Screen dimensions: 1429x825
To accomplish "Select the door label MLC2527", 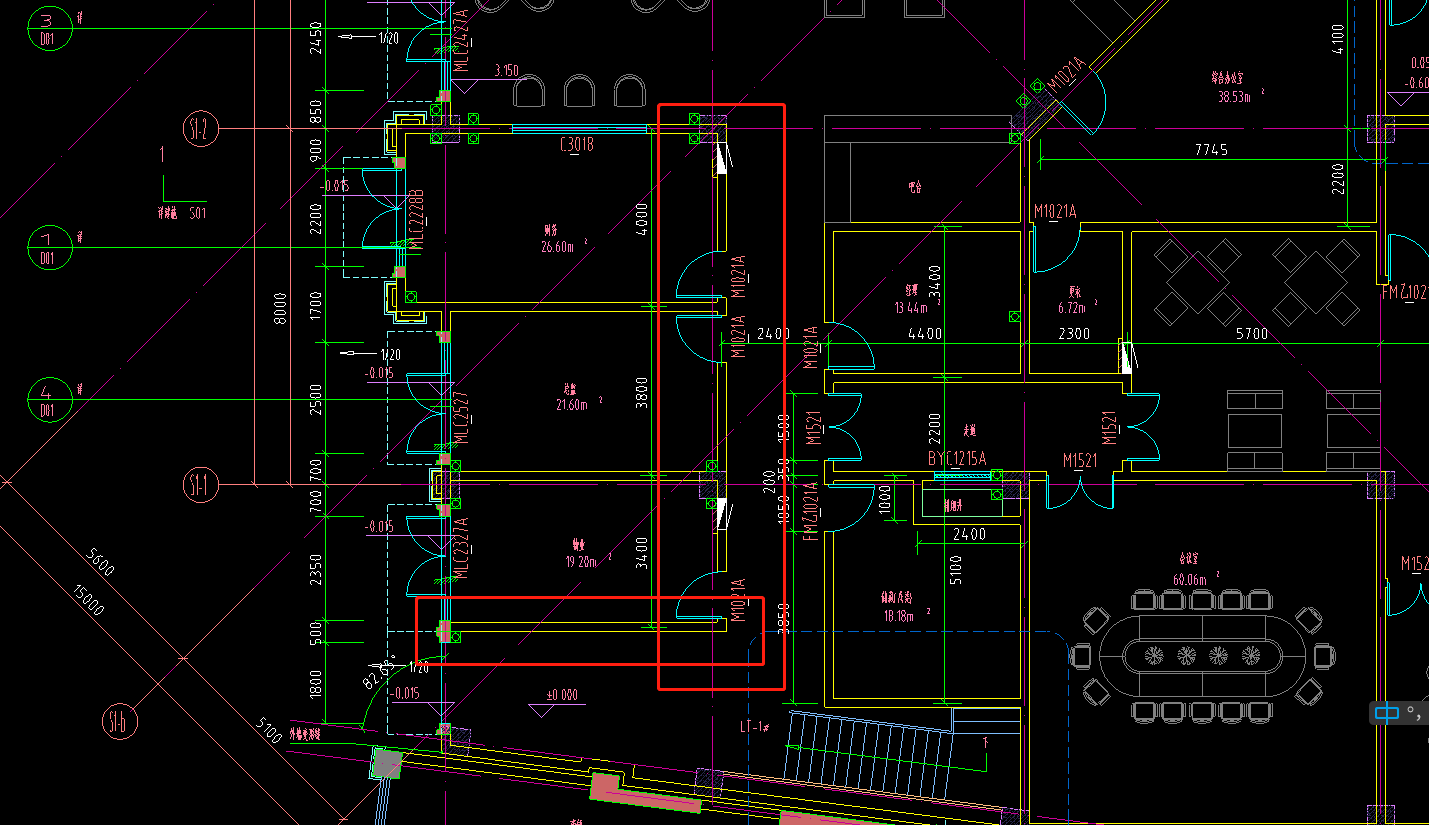I will [x=462, y=418].
